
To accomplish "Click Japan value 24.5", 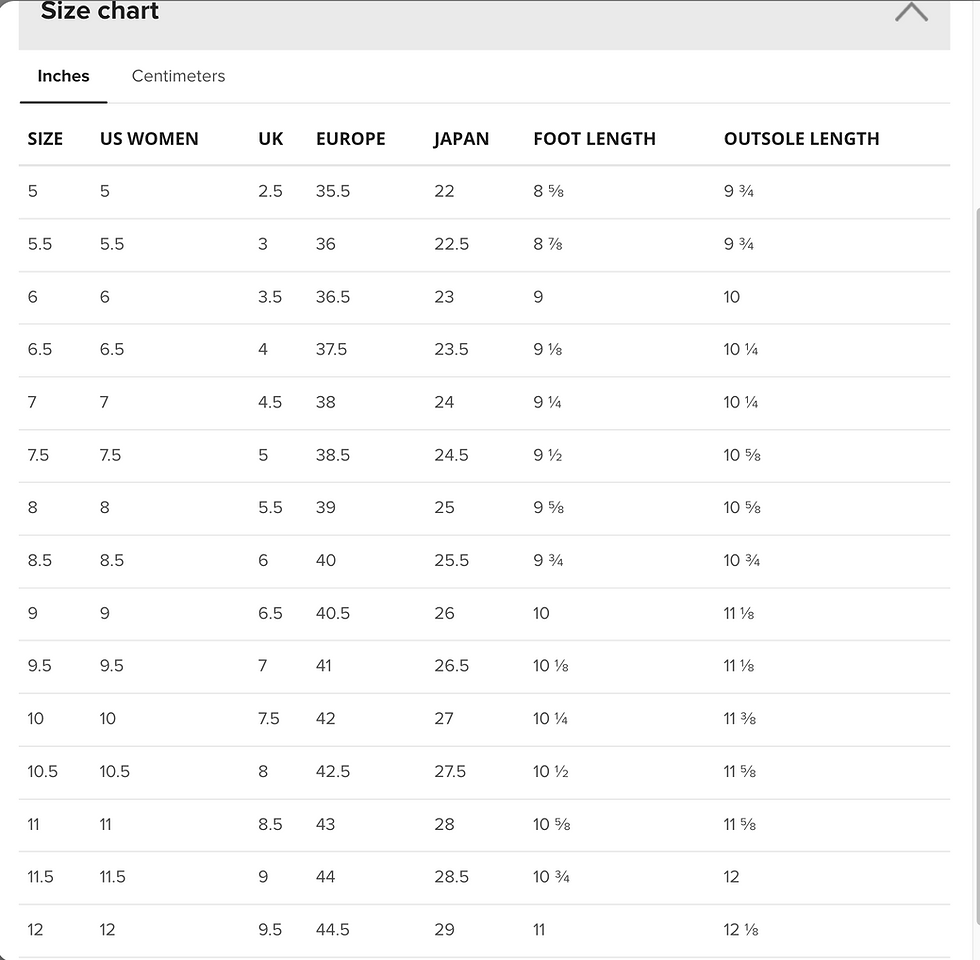I will point(451,455).
